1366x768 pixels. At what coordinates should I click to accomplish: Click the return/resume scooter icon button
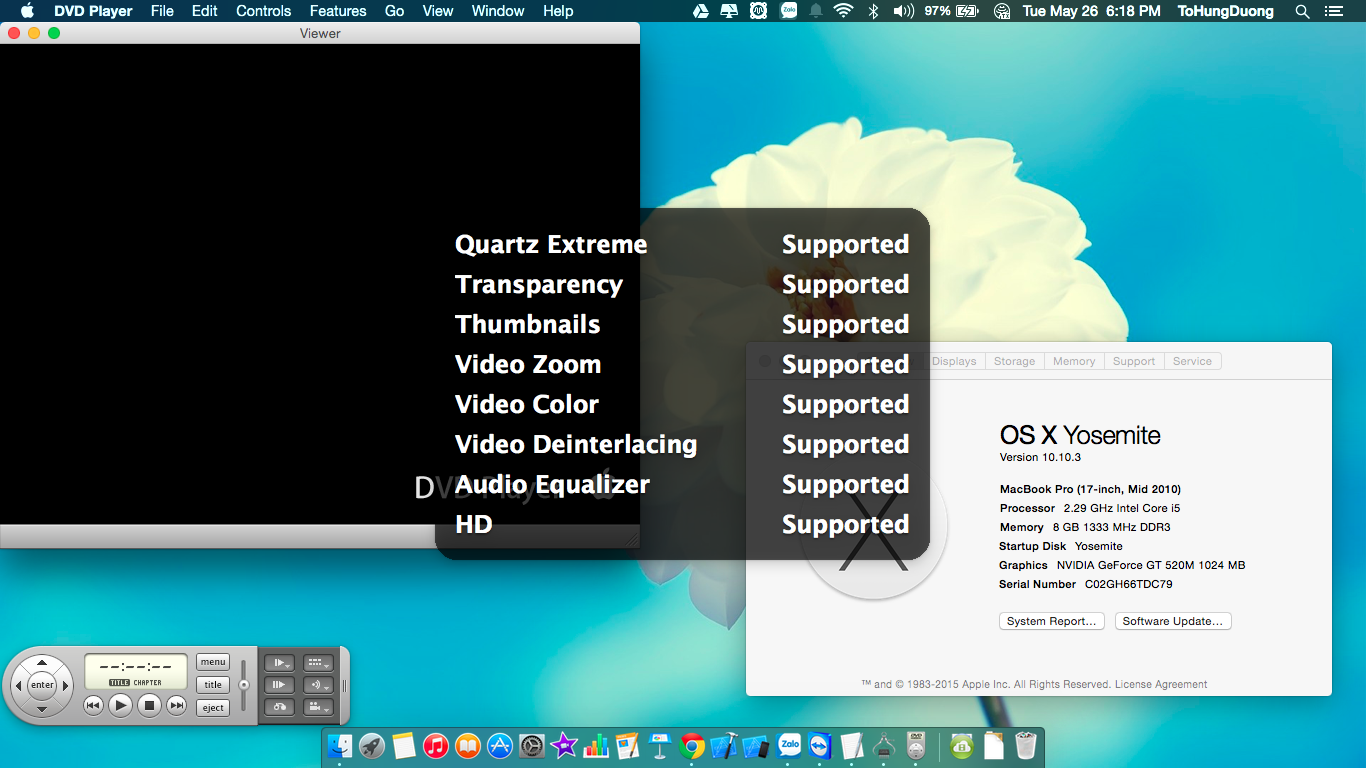(281, 707)
